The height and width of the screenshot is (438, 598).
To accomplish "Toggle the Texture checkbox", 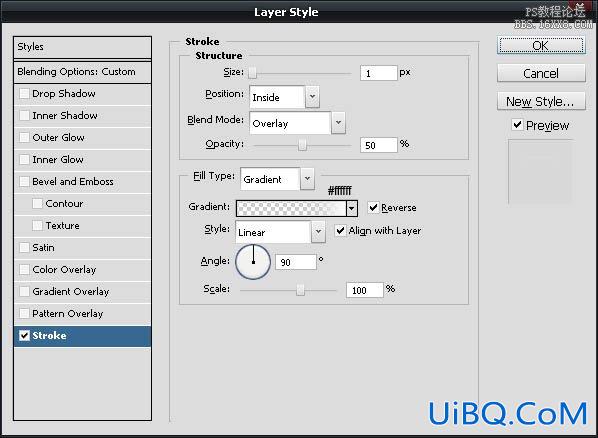I will click(37, 225).
